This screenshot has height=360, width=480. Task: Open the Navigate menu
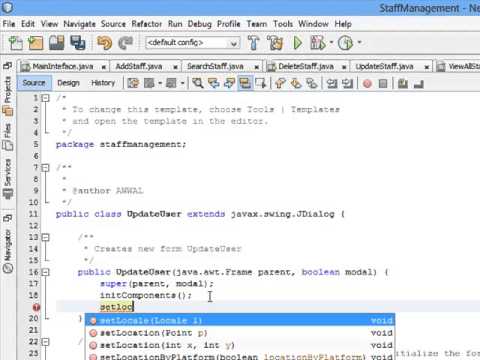point(79,24)
